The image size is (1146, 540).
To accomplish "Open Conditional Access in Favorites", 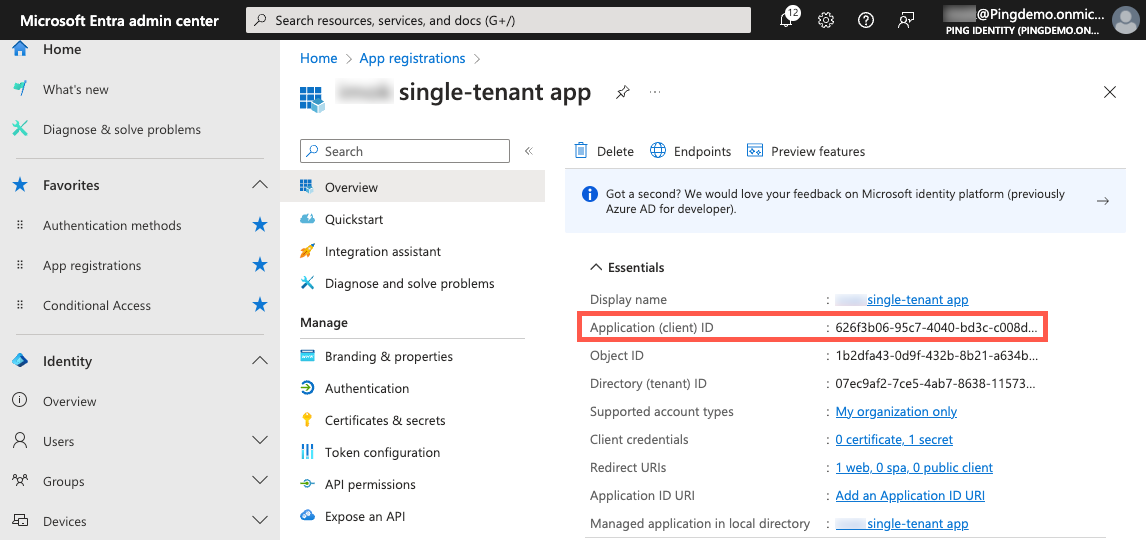I will click(x=96, y=305).
